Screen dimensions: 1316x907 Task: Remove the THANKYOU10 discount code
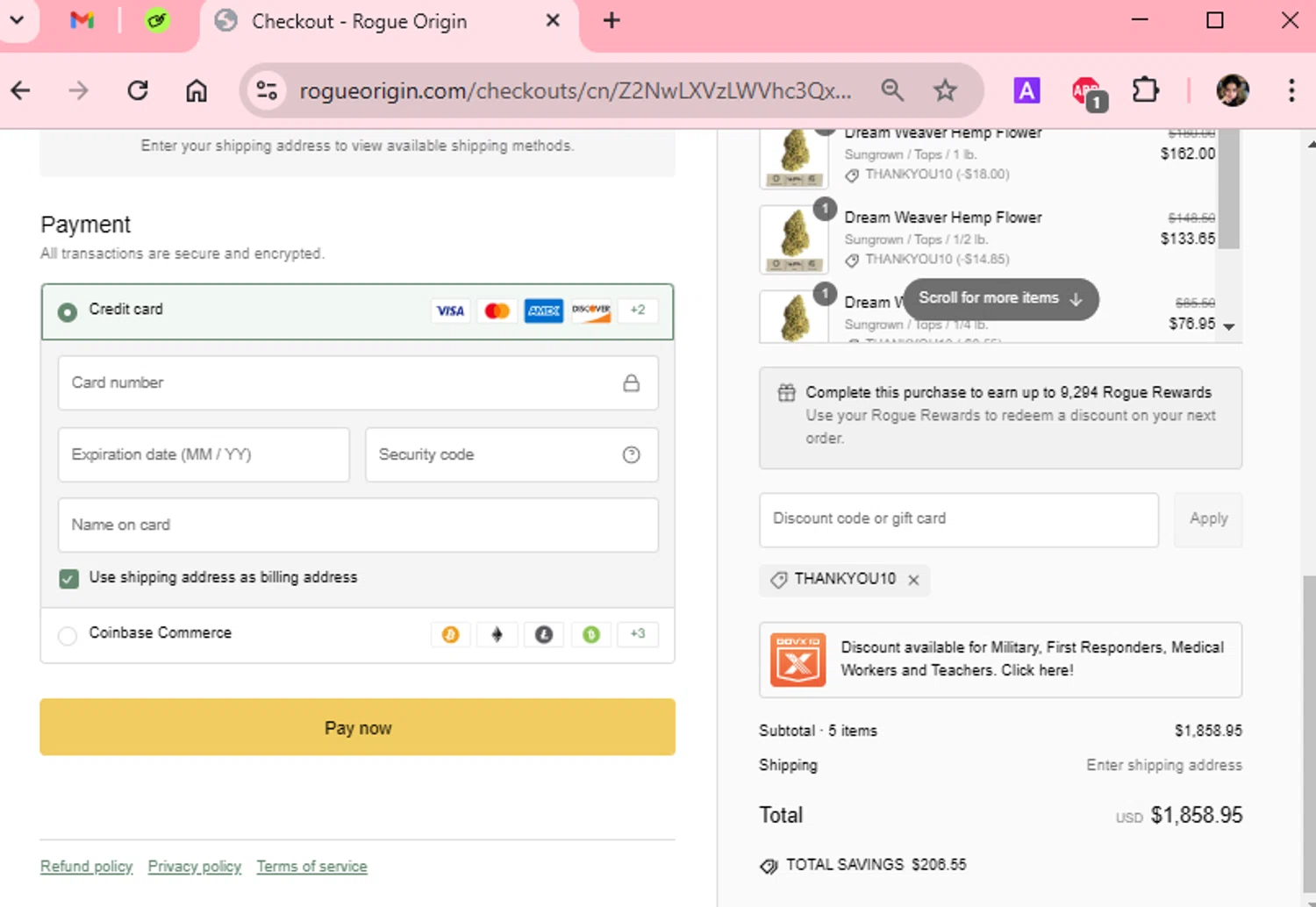point(914,580)
